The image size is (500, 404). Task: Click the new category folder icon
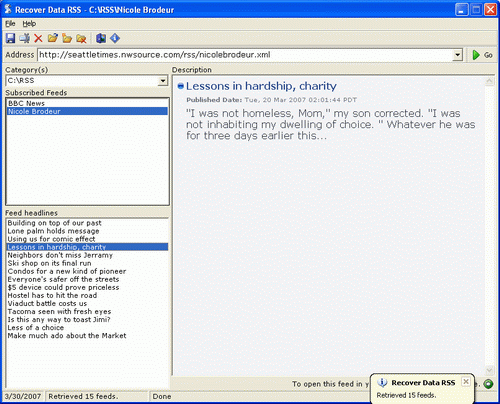67,38
